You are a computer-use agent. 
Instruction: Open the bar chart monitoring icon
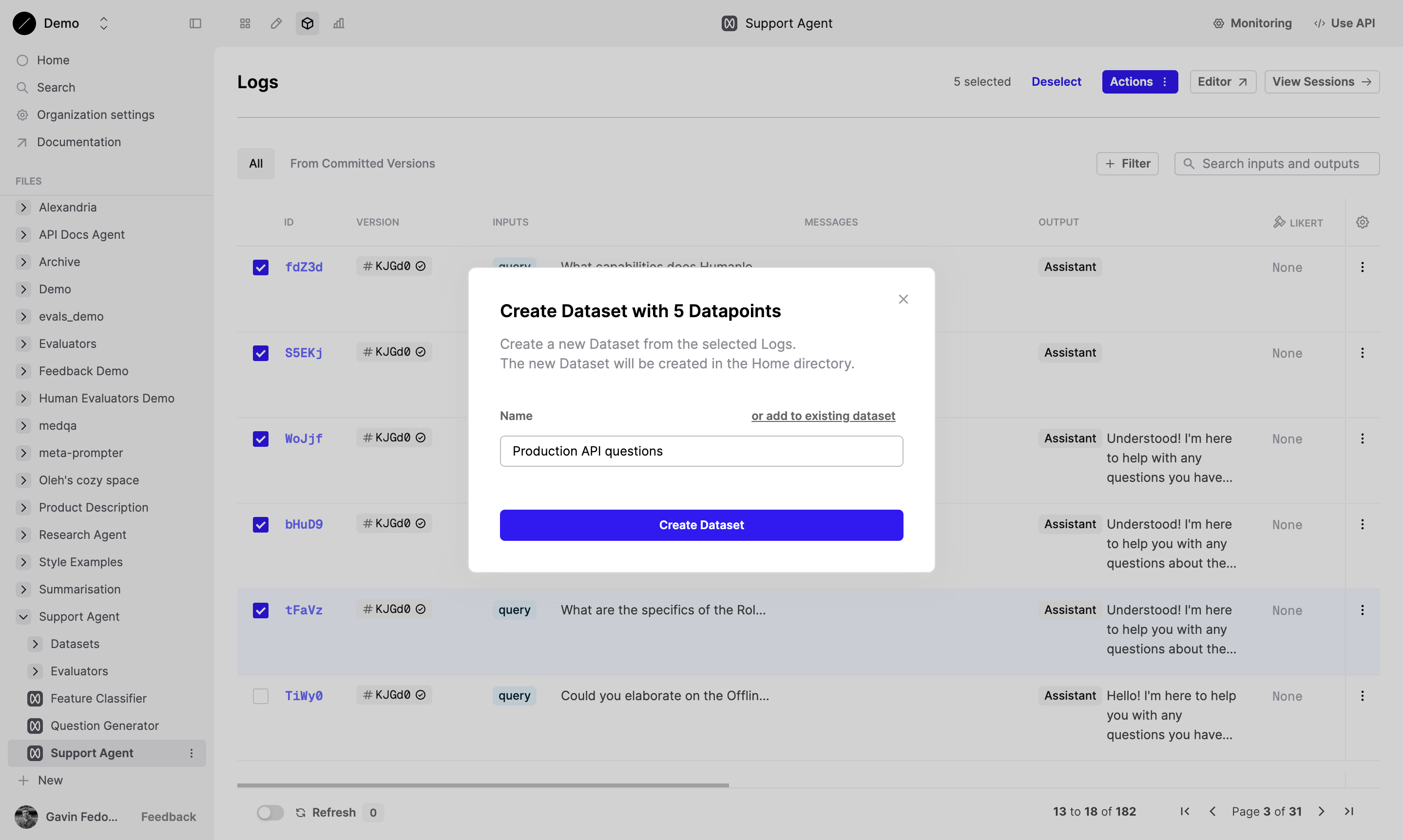point(338,23)
